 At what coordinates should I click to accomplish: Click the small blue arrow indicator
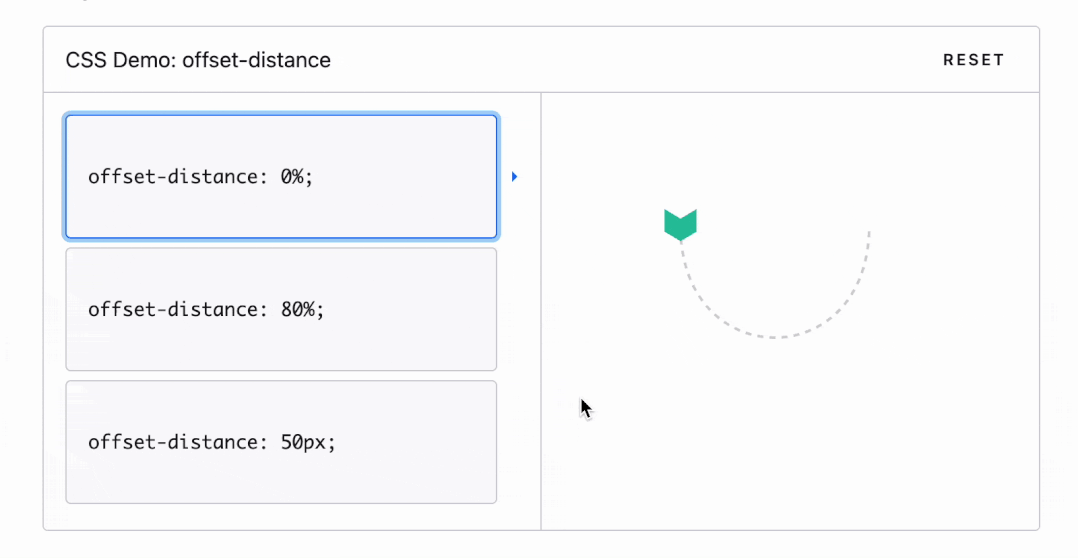pos(514,177)
